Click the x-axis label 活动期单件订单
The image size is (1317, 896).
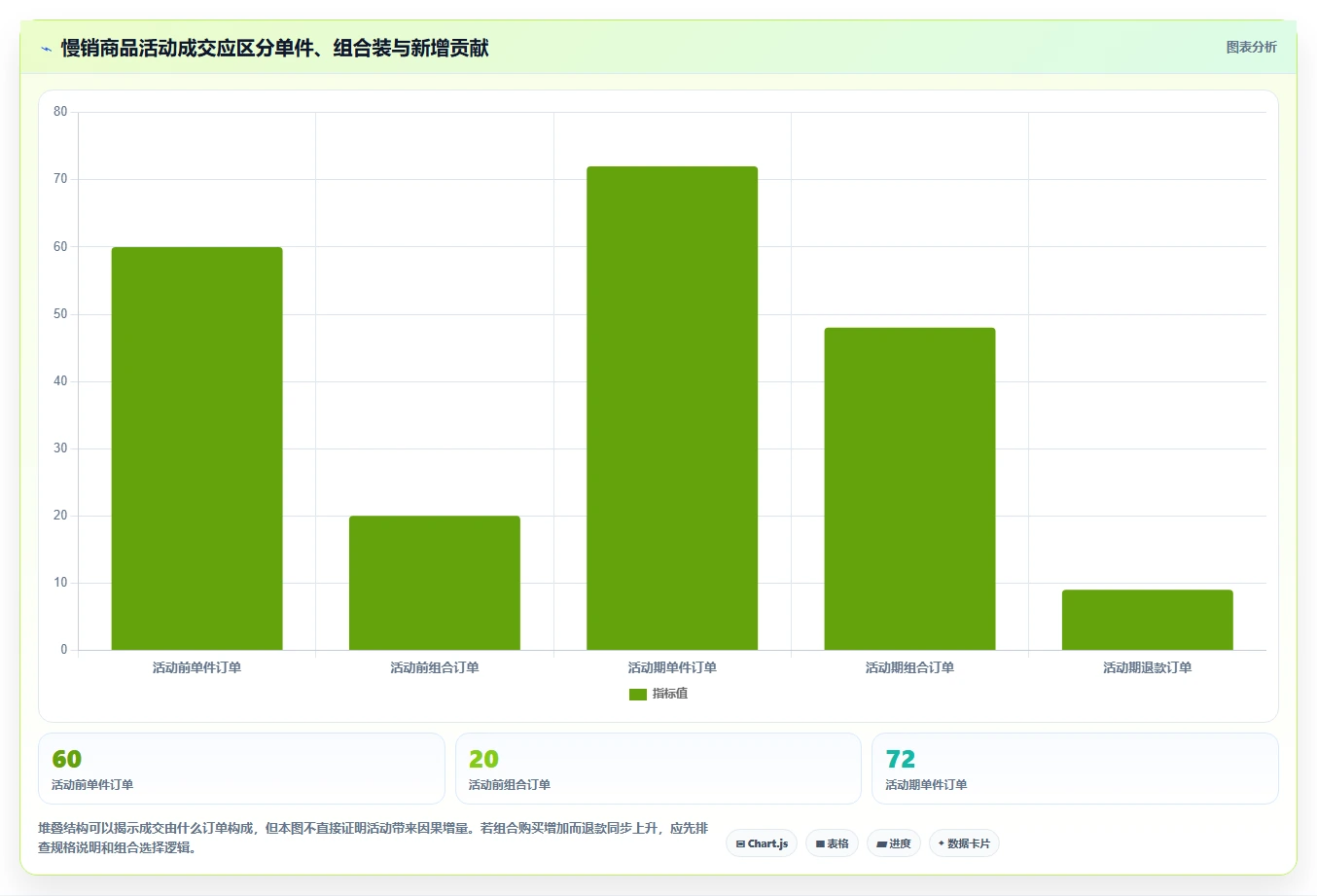[672, 667]
